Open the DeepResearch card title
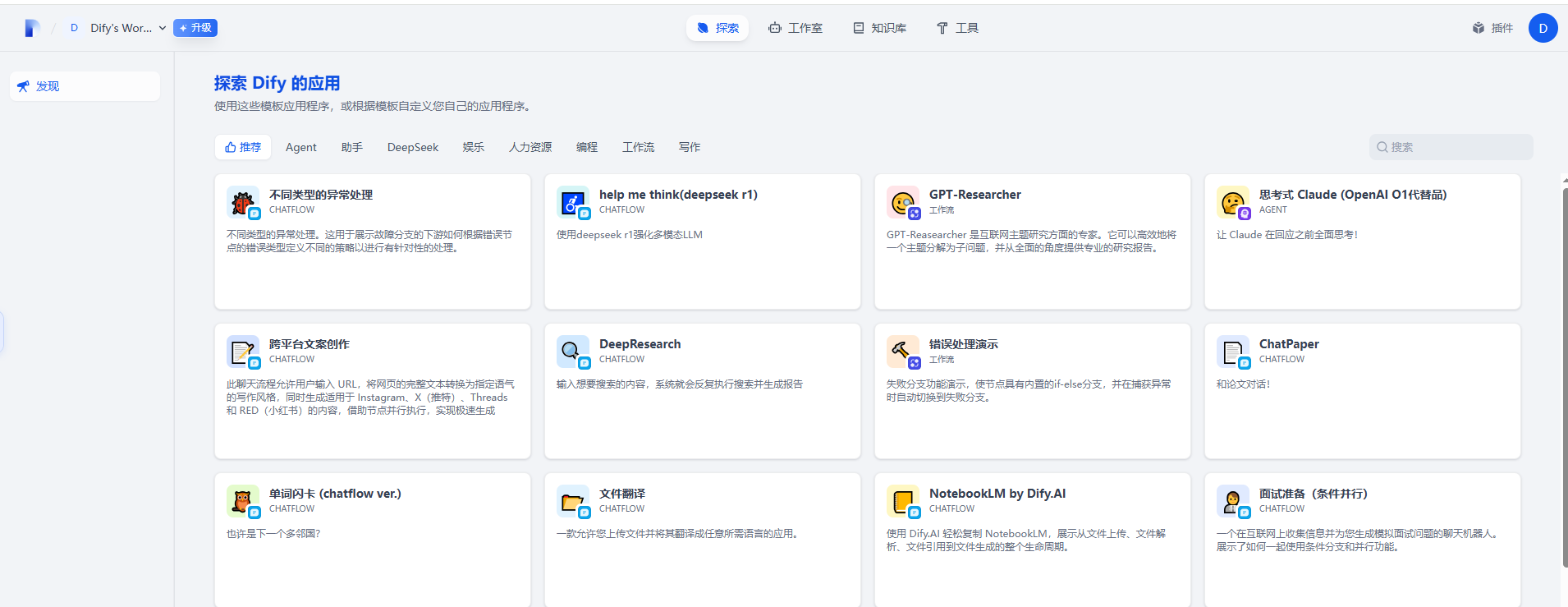This screenshot has height=607, width=1568. 640,344
